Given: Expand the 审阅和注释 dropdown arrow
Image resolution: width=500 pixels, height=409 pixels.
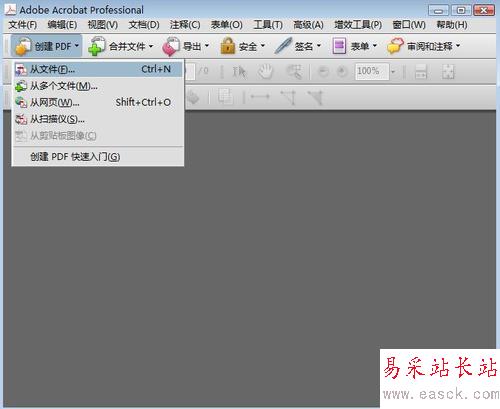Looking at the screenshot, I should 458,46.
